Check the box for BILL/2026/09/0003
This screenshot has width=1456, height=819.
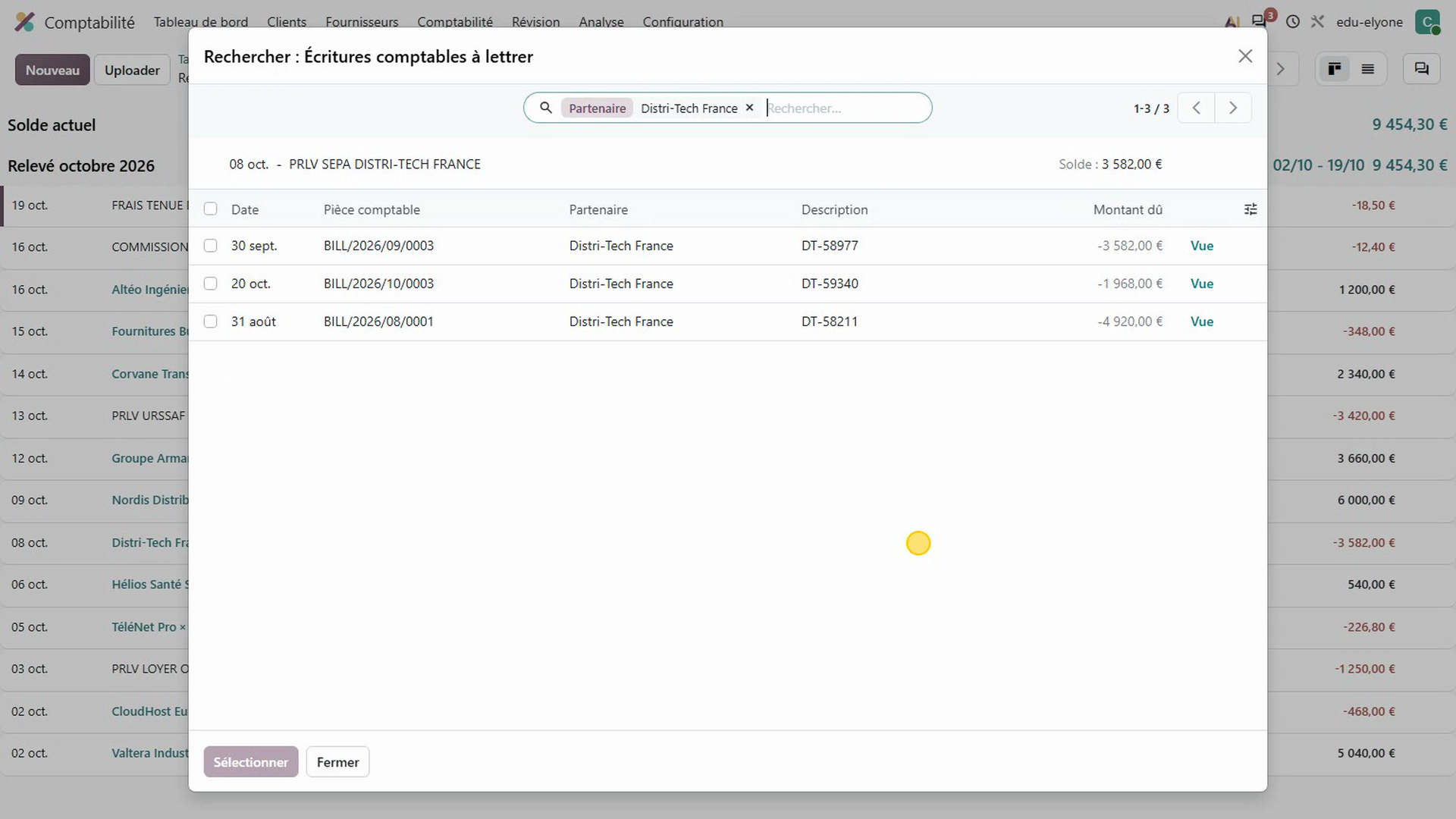pos(210,246)
